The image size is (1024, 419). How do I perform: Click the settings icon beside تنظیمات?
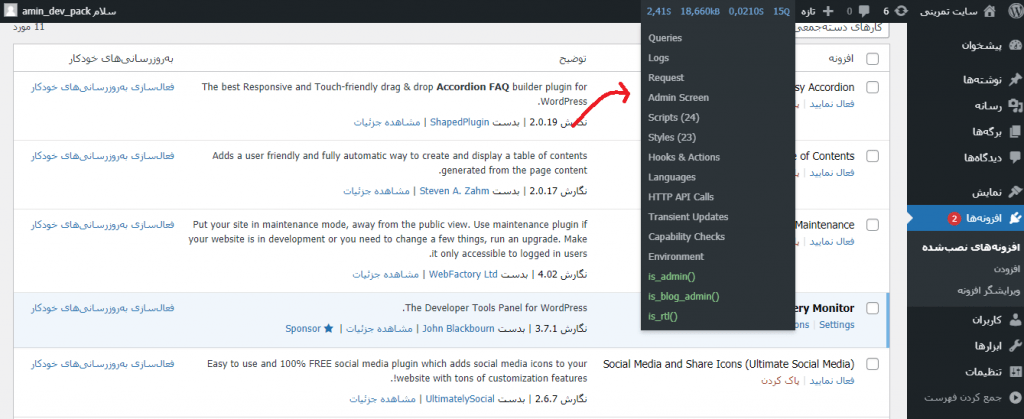click(x=1014, y=371)
